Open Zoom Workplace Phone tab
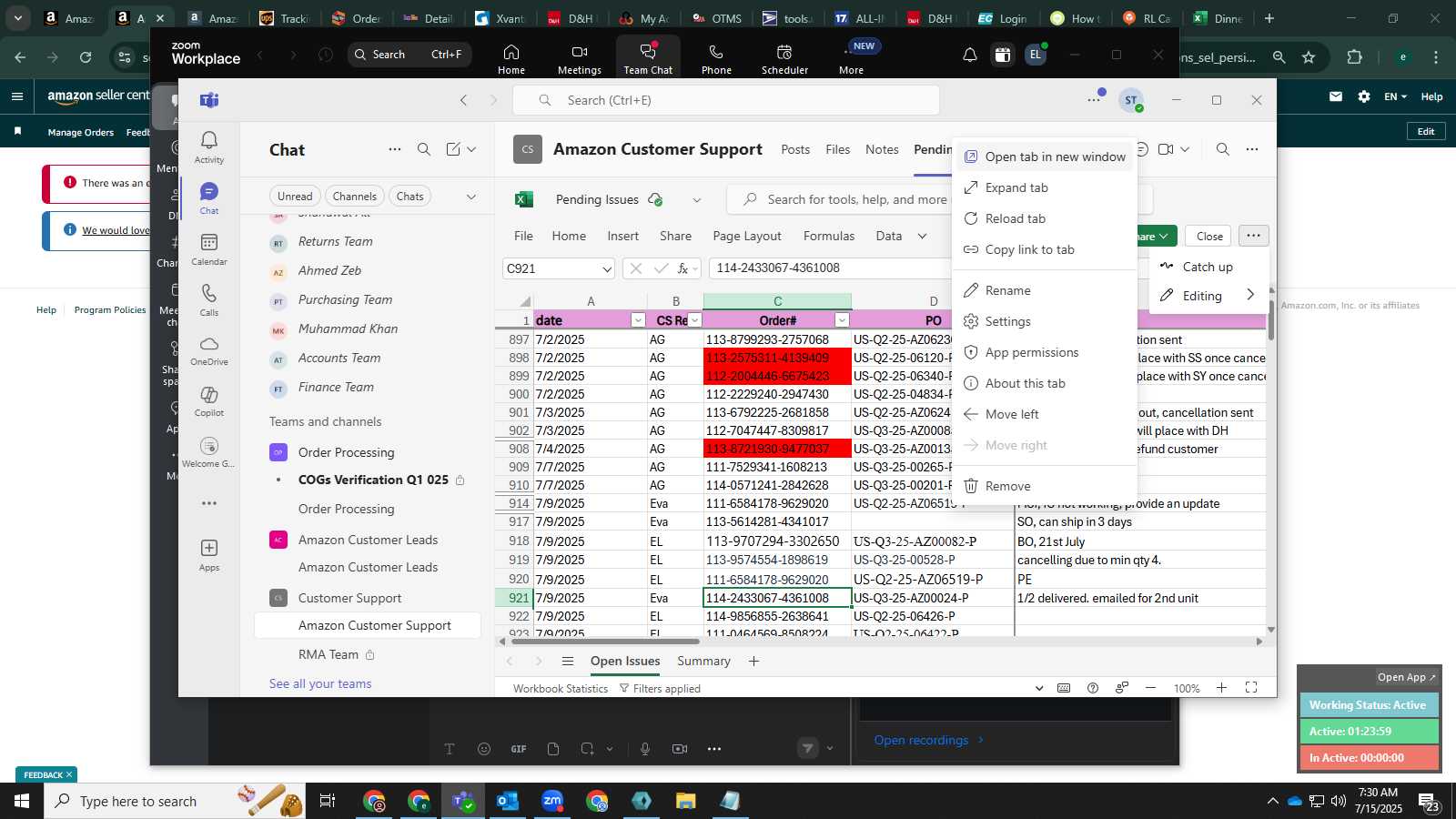This screenshot has height=819, width=1456. [x=716, y=58]
